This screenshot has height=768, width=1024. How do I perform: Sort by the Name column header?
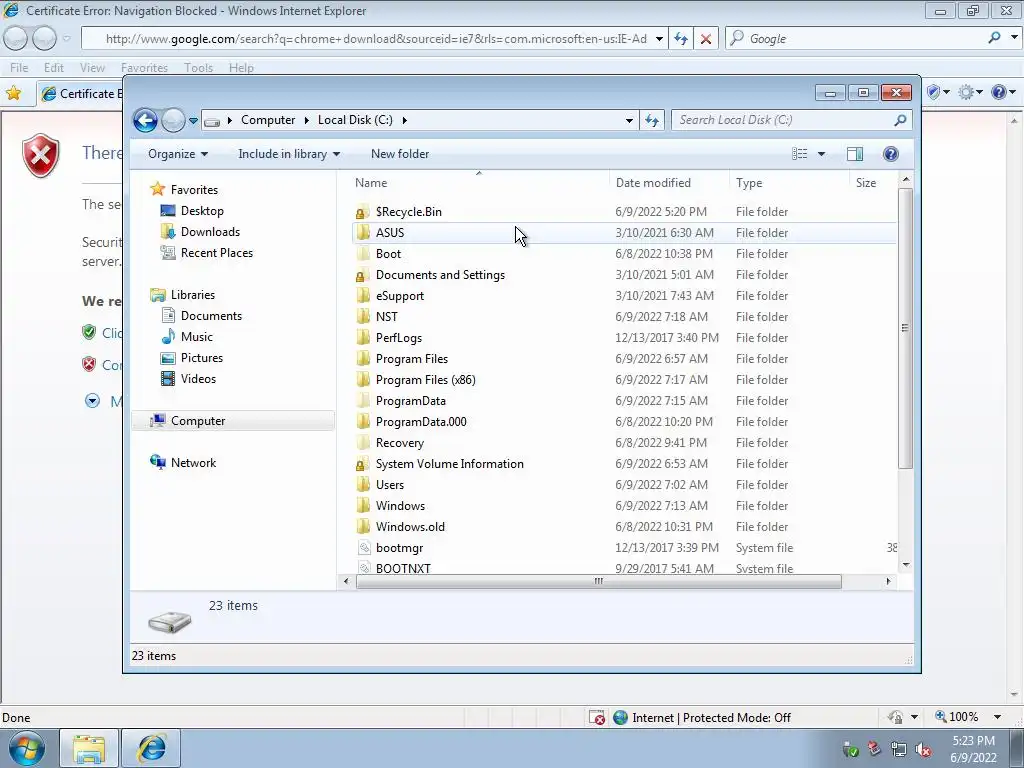[479, 183]
